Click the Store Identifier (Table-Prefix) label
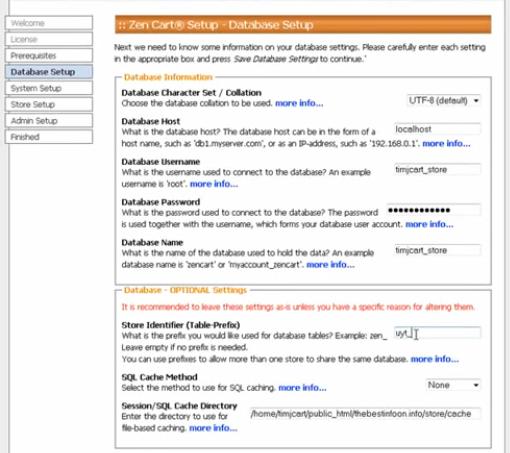 click(181, 325)
